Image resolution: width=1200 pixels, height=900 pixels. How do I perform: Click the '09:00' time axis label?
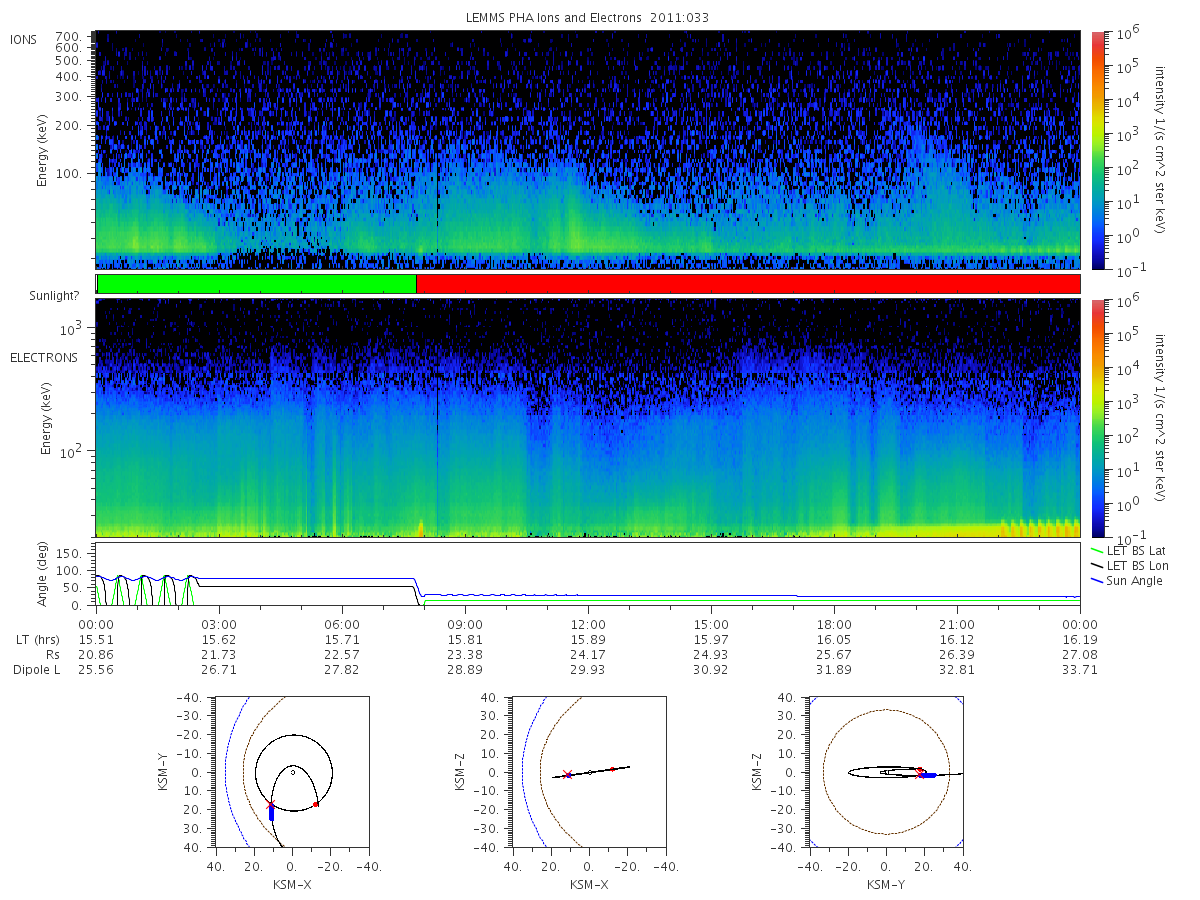tap(465, 623)
